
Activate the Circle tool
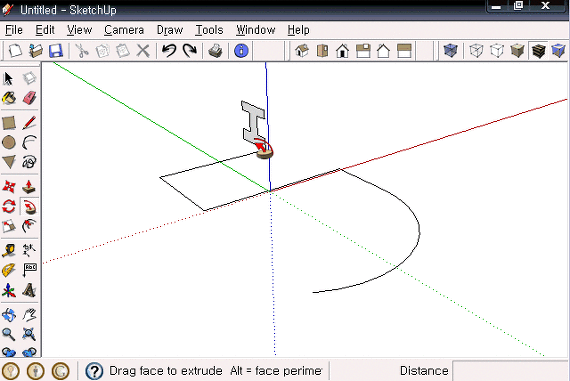tap(9, 142)
